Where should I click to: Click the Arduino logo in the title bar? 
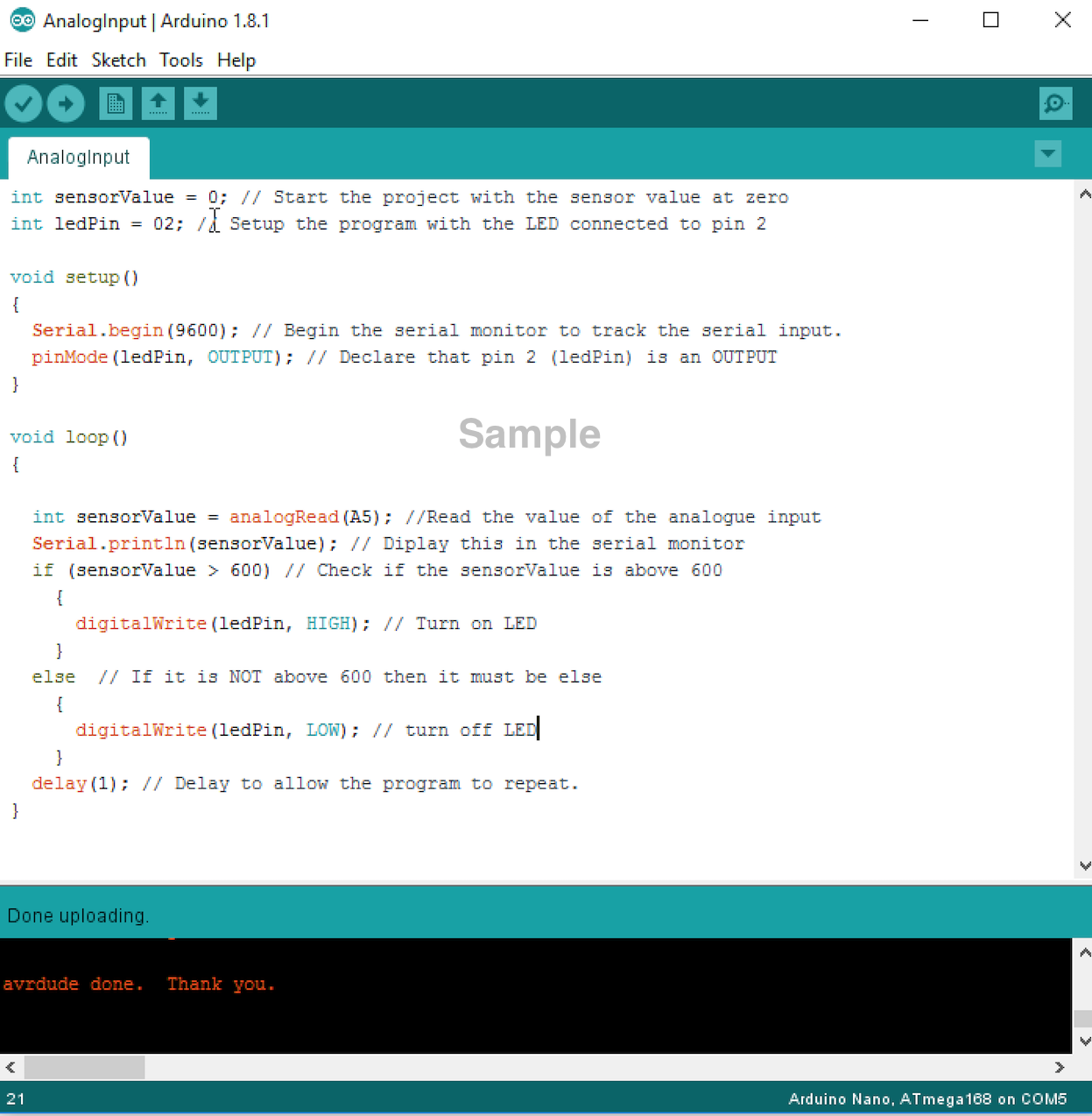tap(22, 20)
